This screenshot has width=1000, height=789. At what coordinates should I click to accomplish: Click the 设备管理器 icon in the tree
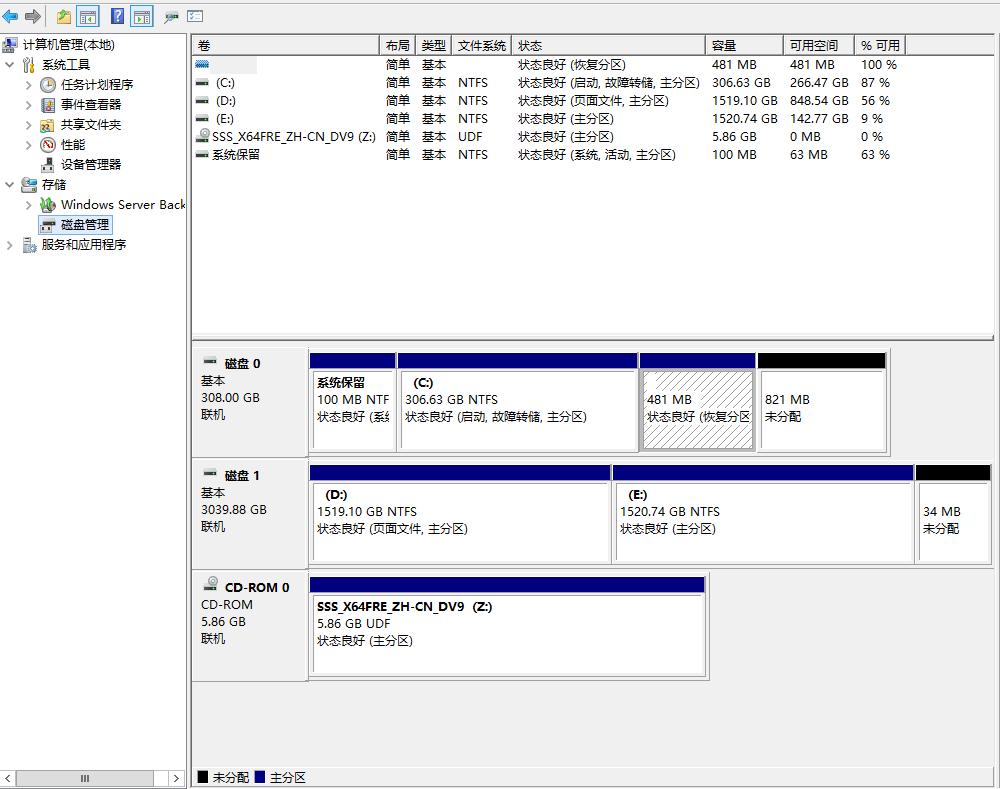[x=48, y=165]
